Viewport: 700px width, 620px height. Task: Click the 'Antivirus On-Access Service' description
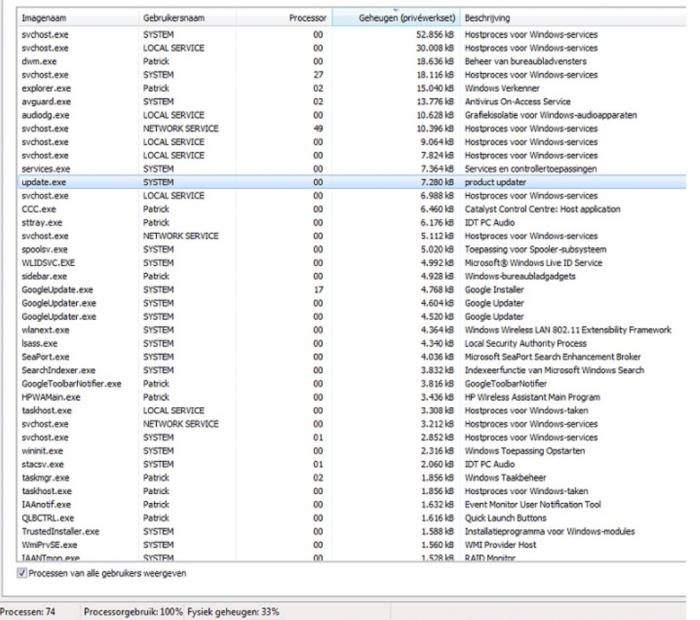click(517, 102)
